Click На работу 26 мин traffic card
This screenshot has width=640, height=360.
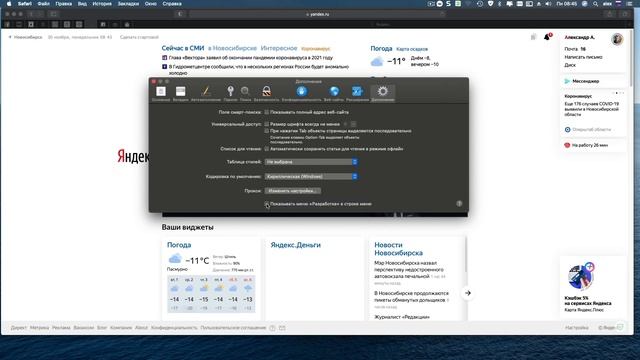593,145
